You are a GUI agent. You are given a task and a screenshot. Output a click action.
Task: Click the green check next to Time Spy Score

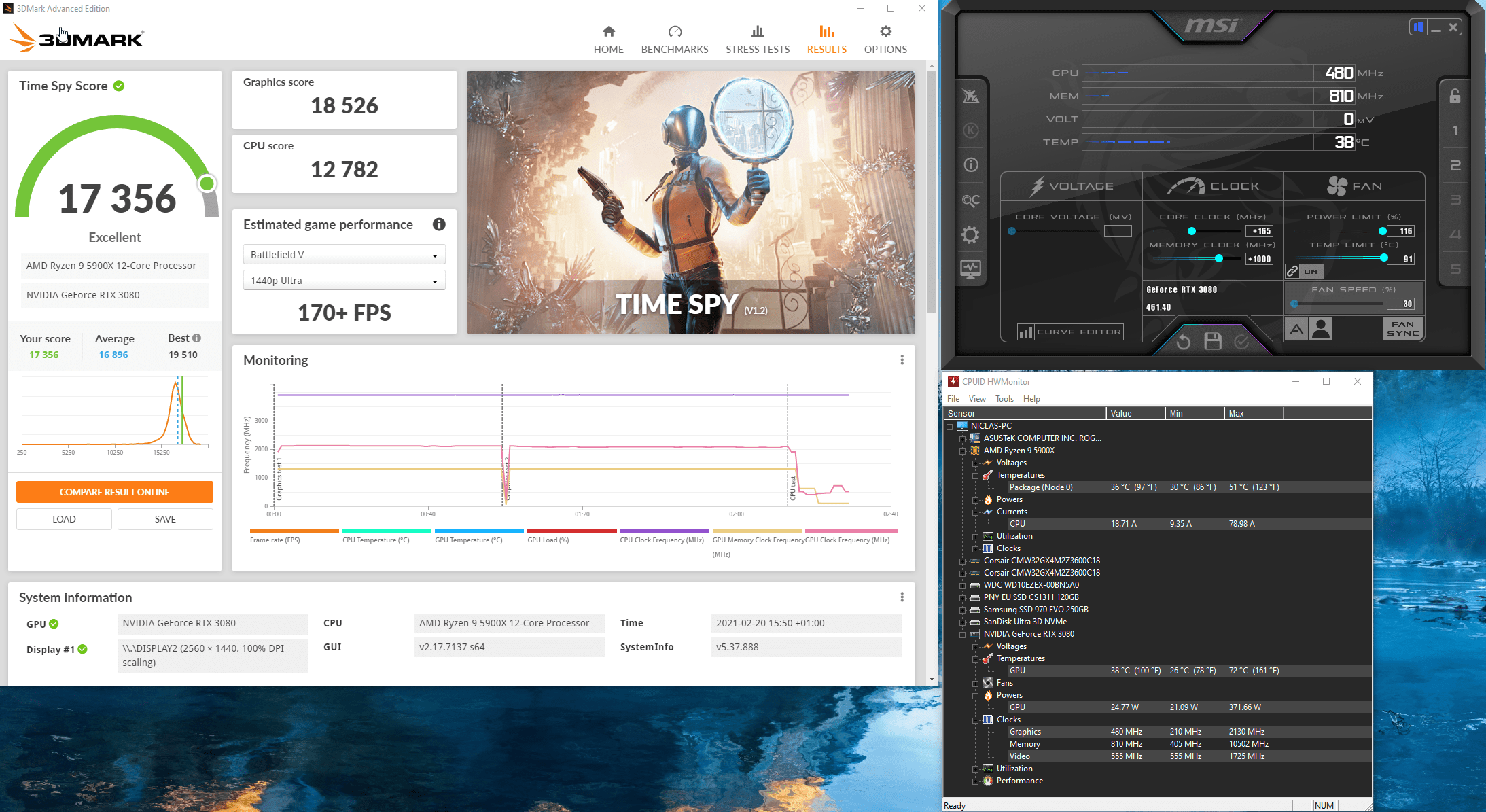point(119,86)
